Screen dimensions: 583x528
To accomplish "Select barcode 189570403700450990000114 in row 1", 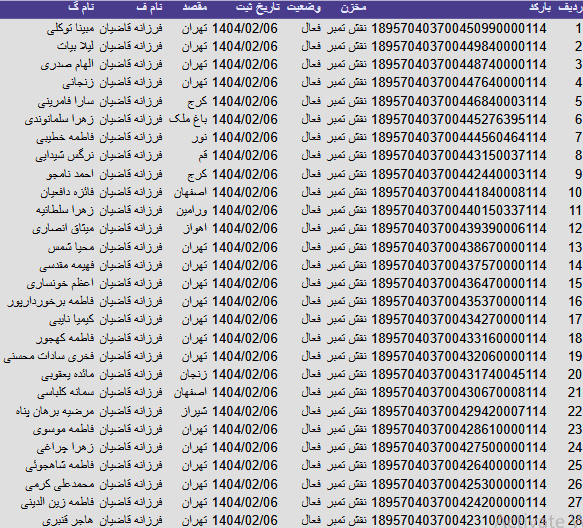I will [x=459, y=28].
